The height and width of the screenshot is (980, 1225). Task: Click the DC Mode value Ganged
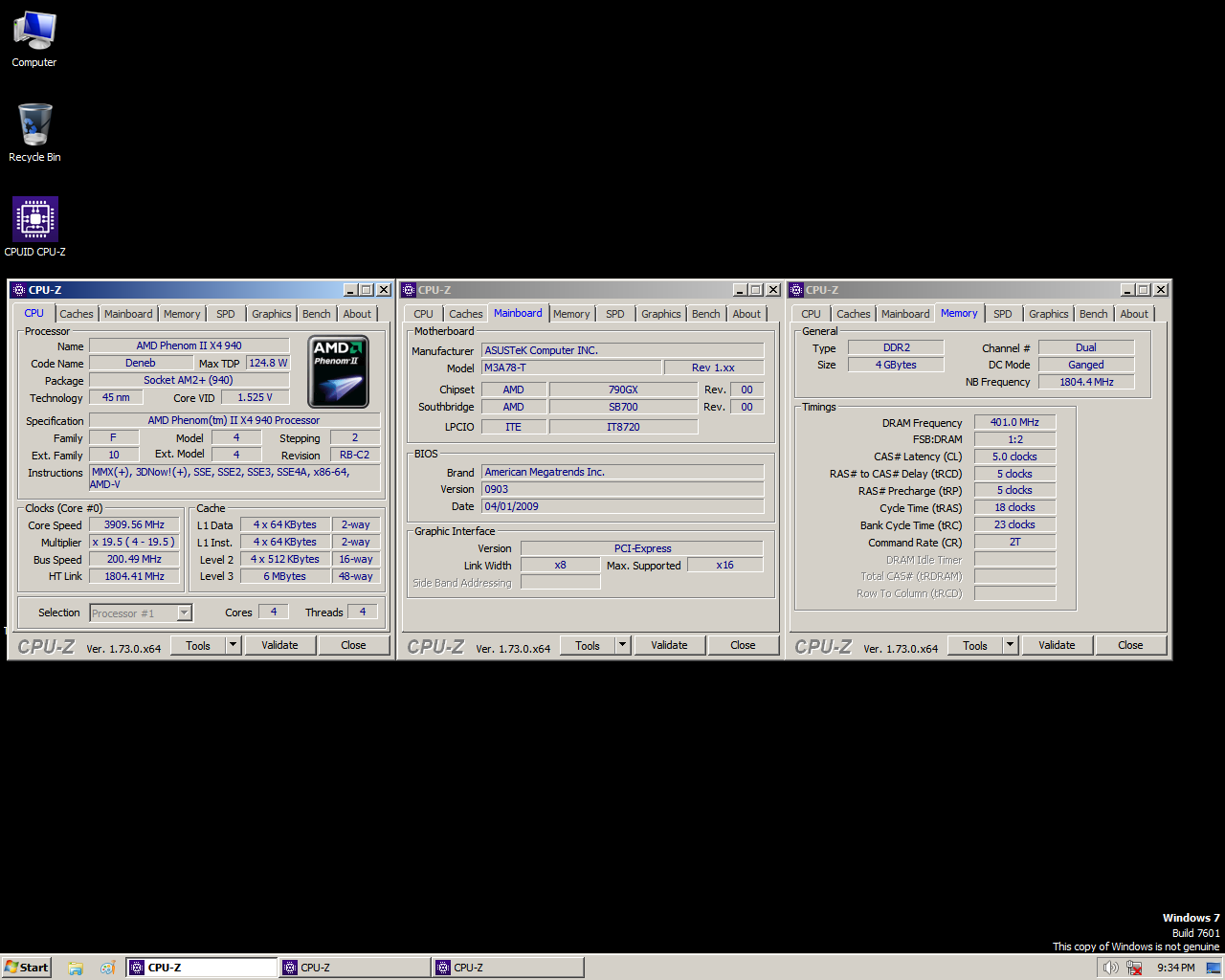[x=1086, y=365]
